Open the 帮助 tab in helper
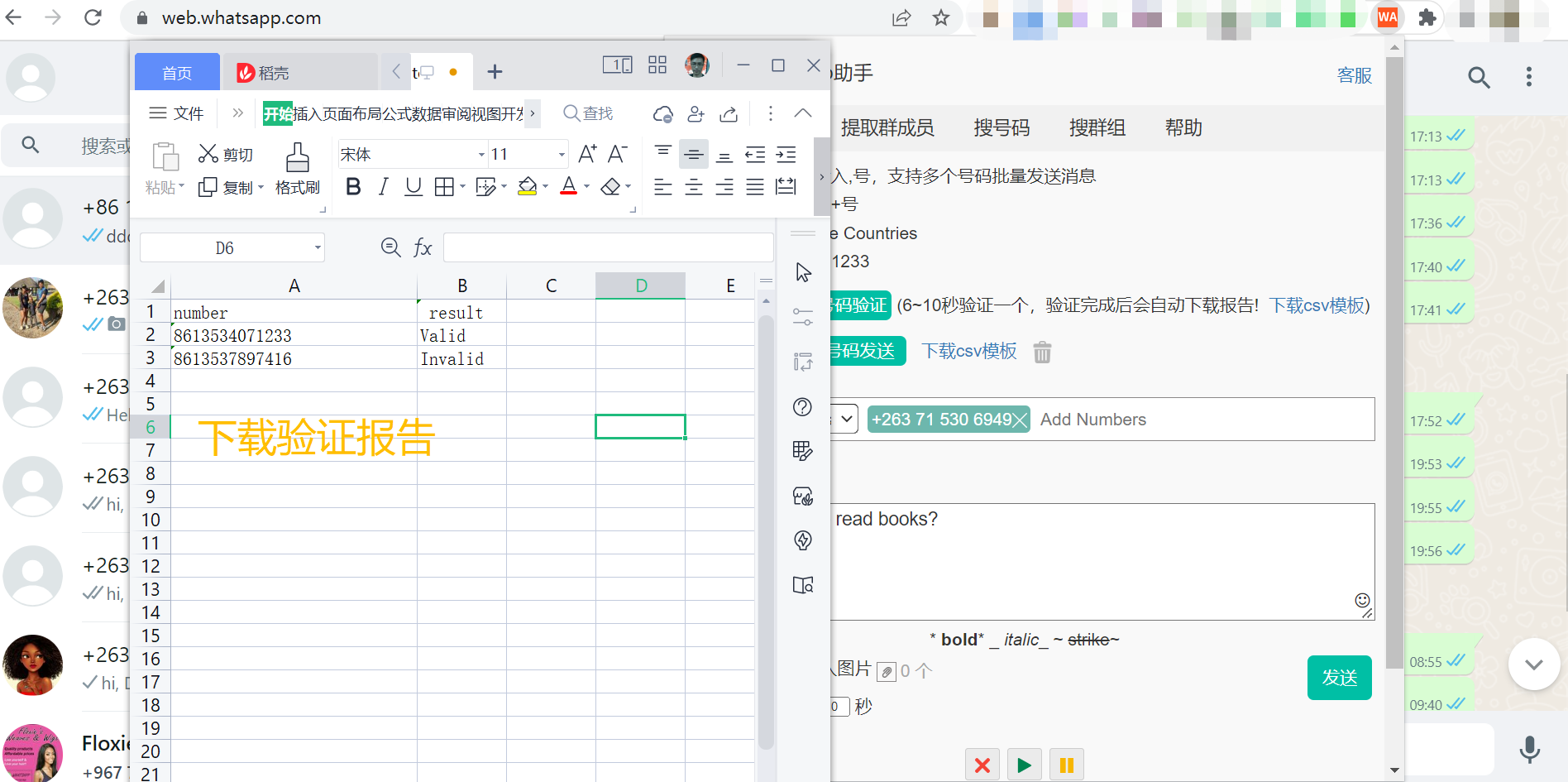The height and width of the screenshot is (782, 1568). (1183, 127)
